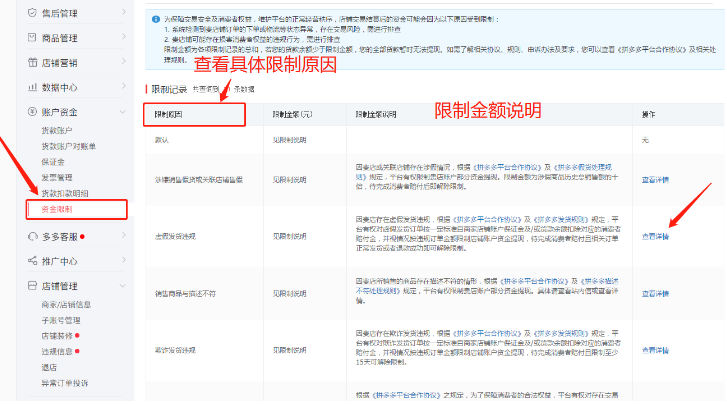The width and height of the screenshot is (727, 404).
Task: Open 拼多多发货规则 link in 虚假发货违规 row
Action: 561,219
